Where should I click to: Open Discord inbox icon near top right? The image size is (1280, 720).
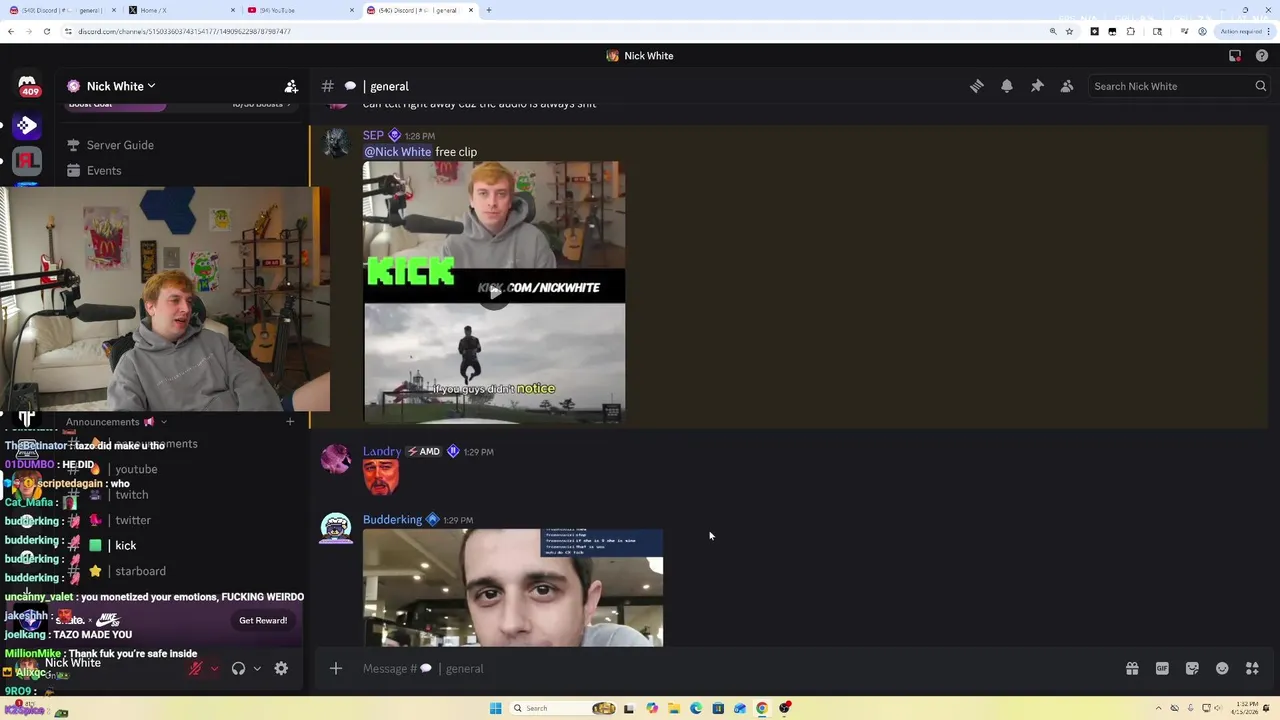click(x=1235, y=56)
